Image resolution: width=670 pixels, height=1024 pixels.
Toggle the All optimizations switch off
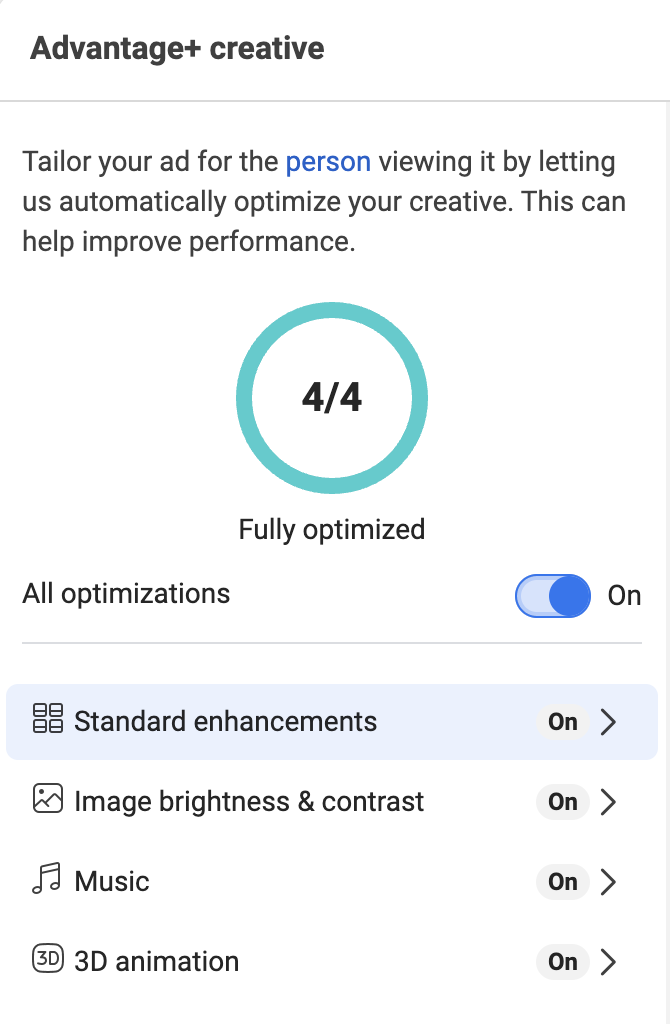(x=552, y=596)
